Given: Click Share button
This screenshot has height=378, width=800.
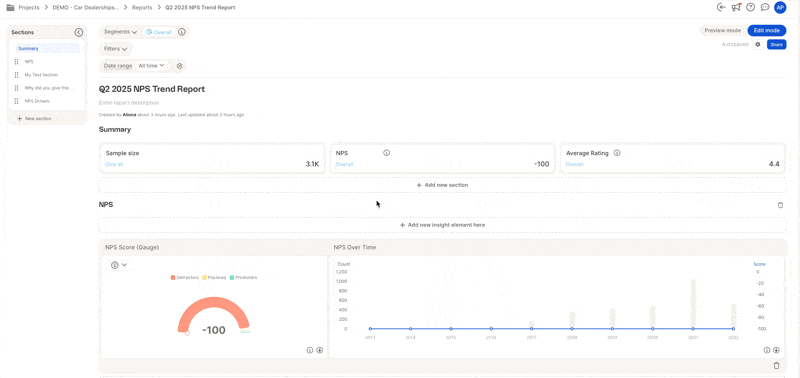Looking at the screenshot, I should coord(777,45).
